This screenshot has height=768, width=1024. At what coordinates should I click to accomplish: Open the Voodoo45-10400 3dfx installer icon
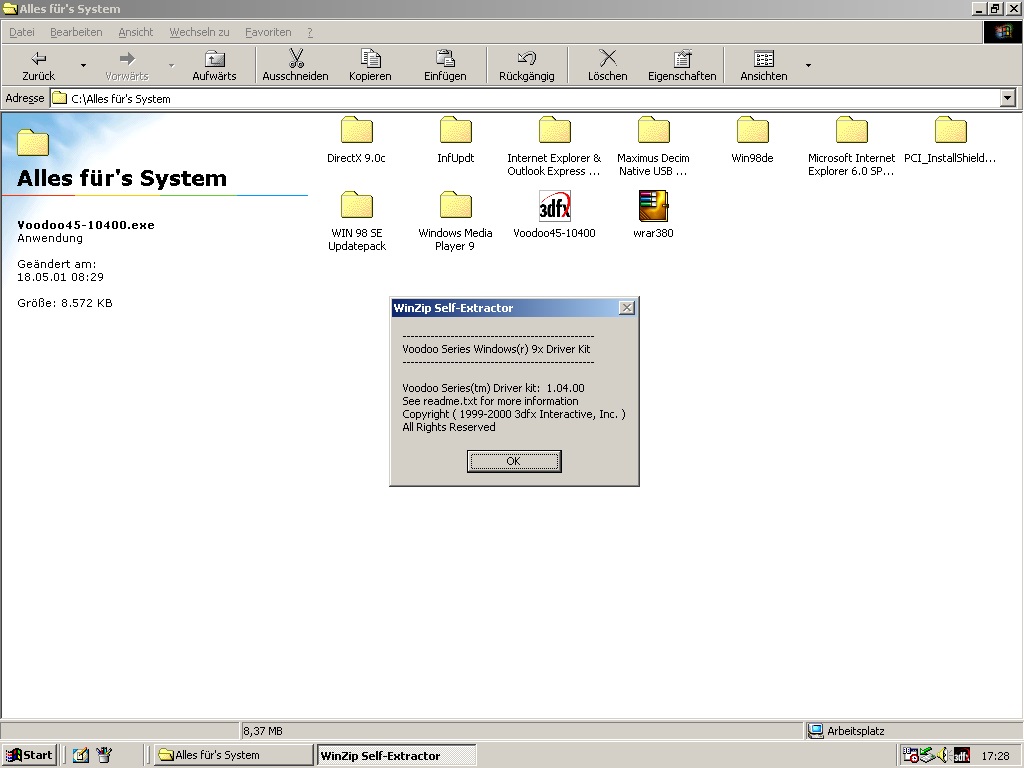click(x=554, y=207)
